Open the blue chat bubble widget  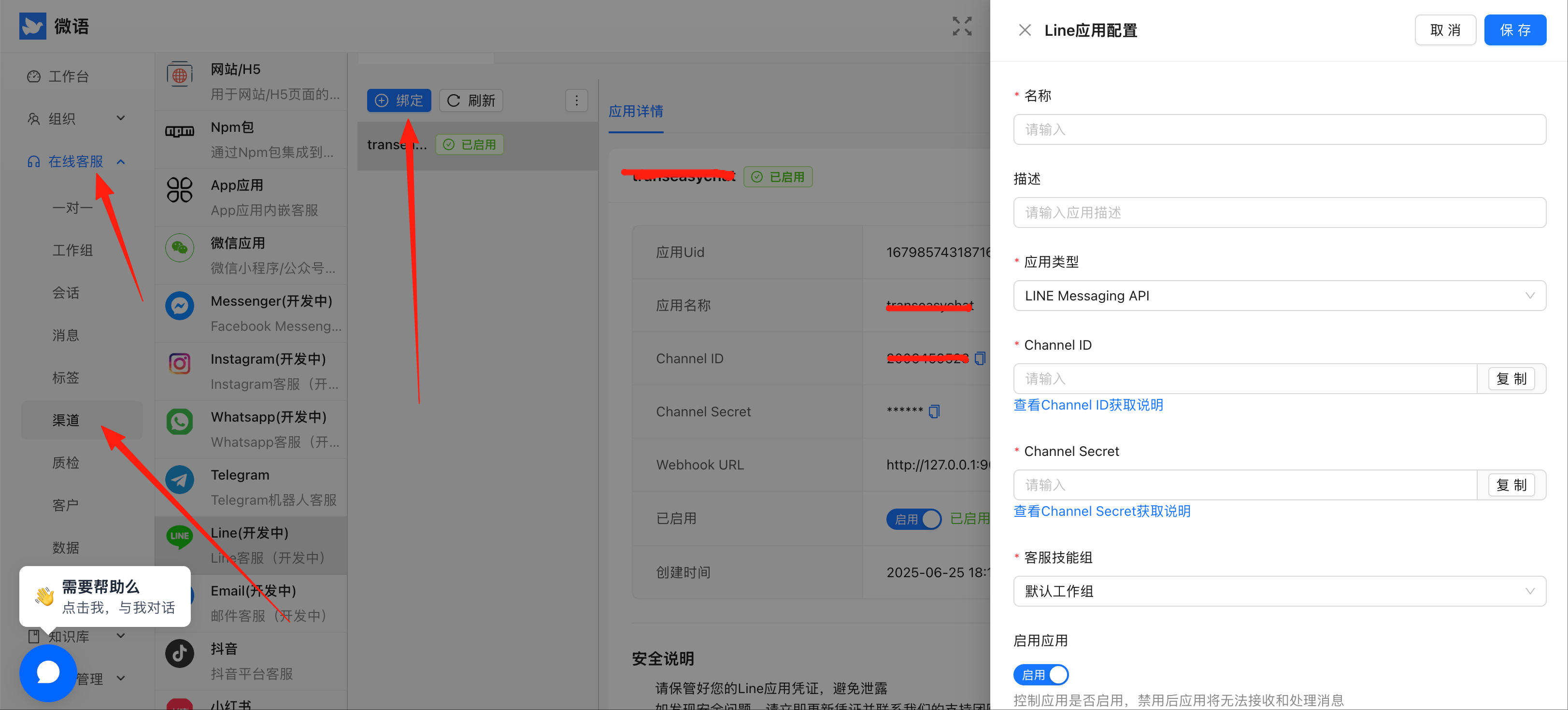point(48,672)
